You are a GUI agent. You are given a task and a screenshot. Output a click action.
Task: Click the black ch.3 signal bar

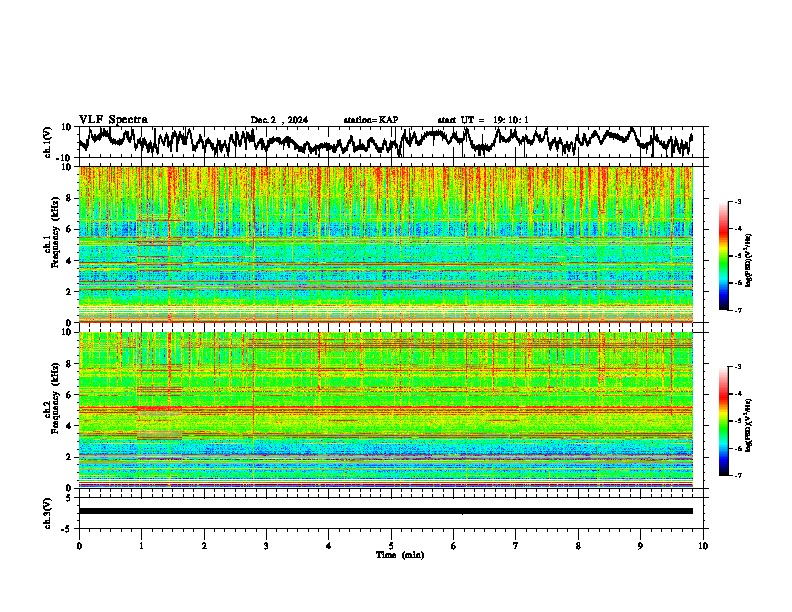click(x=386, y=511)
